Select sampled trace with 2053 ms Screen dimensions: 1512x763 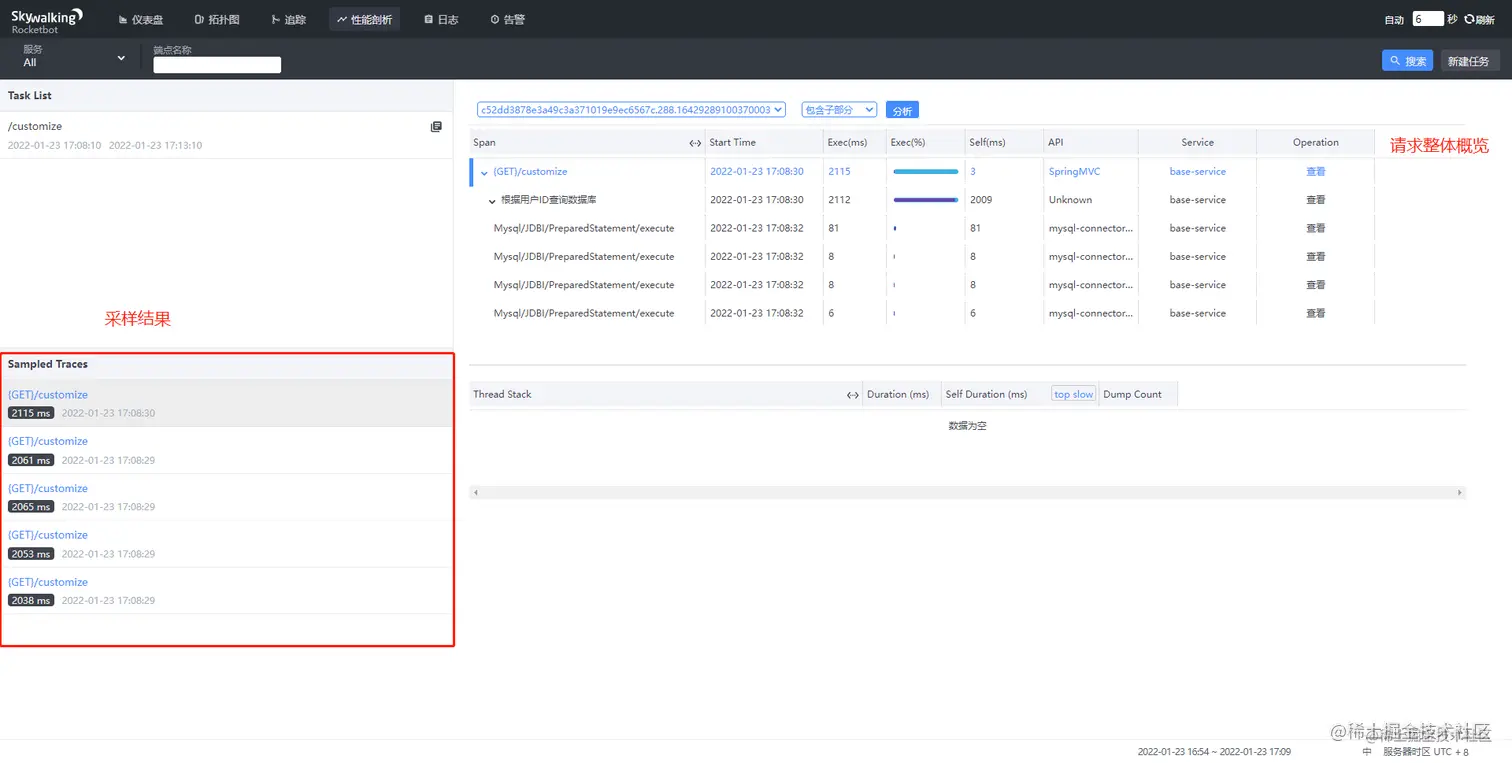(x=226, y=544)
